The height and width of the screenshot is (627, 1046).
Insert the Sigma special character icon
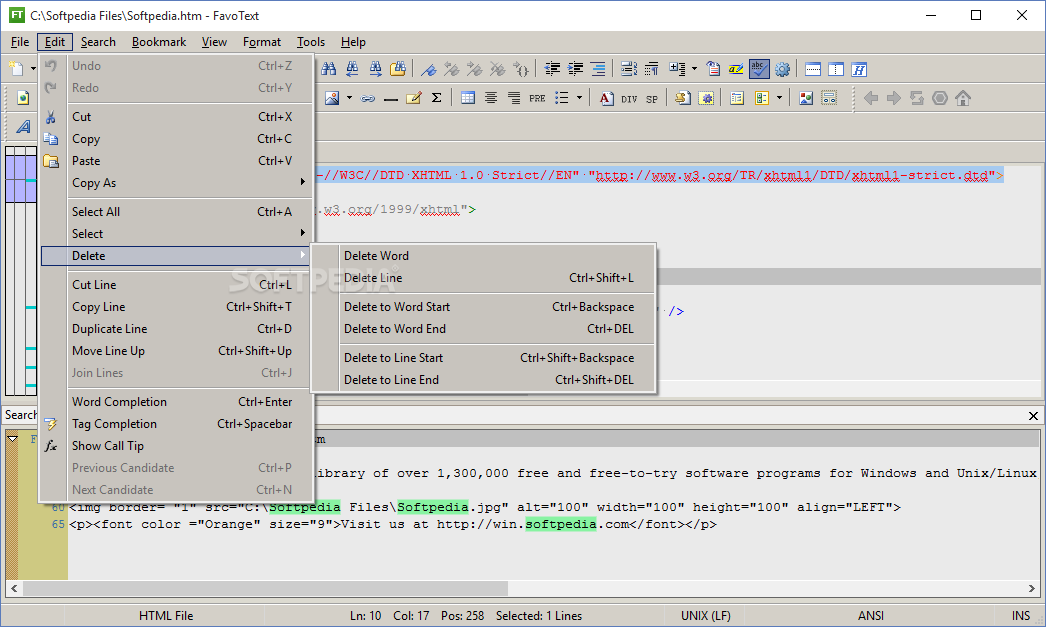(437, 98)
